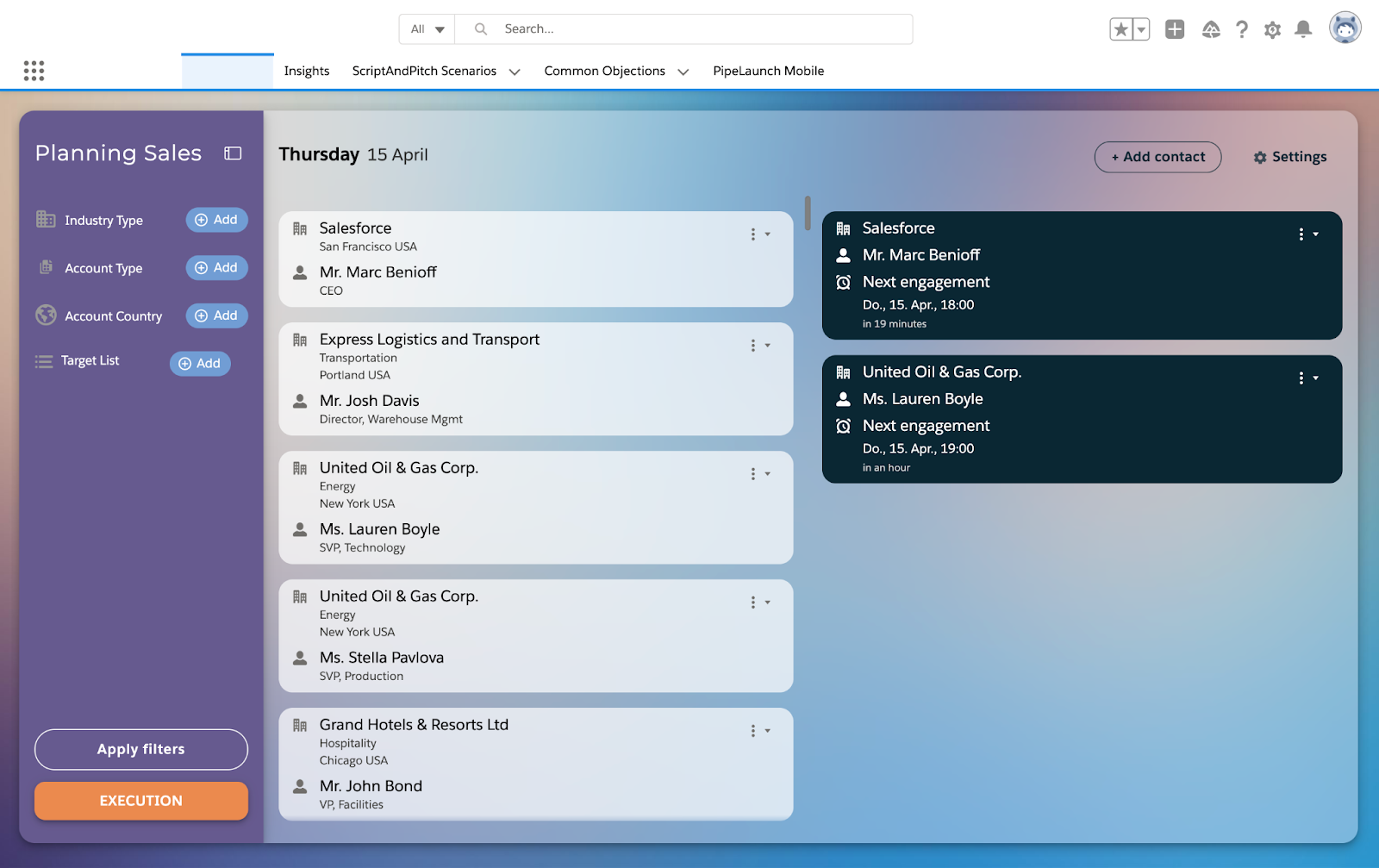The width and height of the screenshot is (1379, 868).
Task: Open actions menu on John Bond card
Action: 759,731
